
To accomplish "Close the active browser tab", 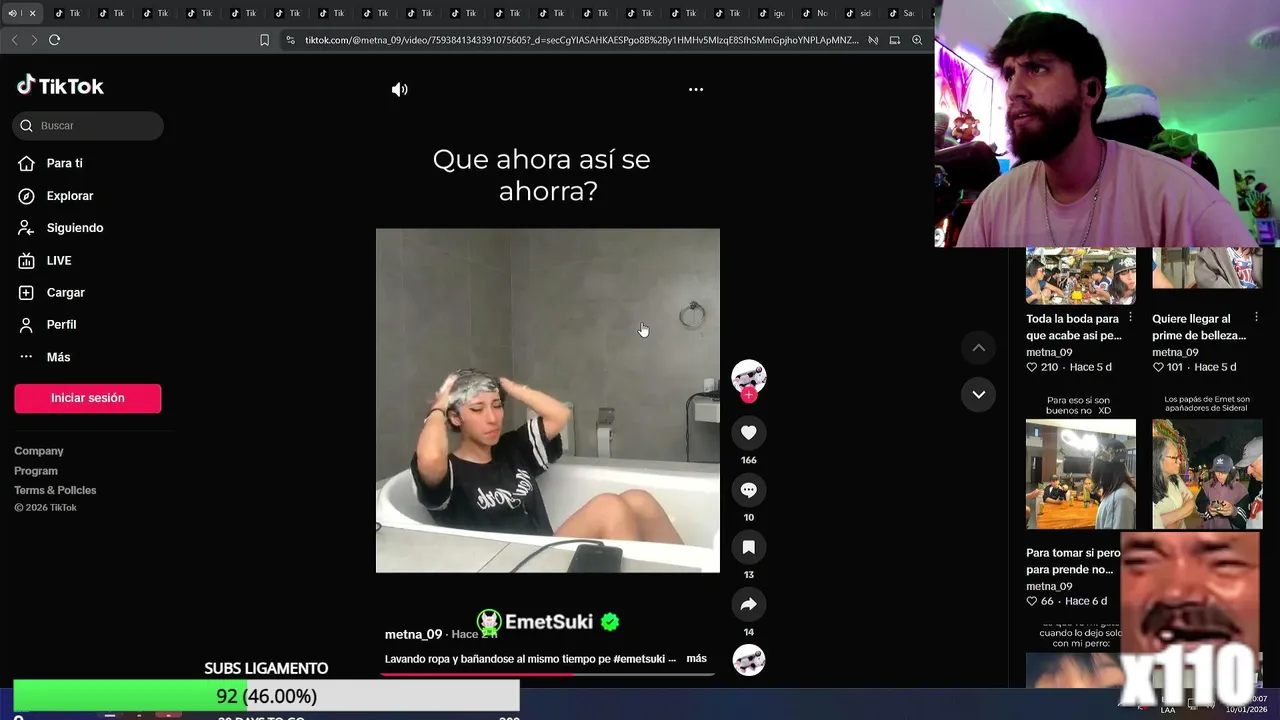I will point(32,13).
